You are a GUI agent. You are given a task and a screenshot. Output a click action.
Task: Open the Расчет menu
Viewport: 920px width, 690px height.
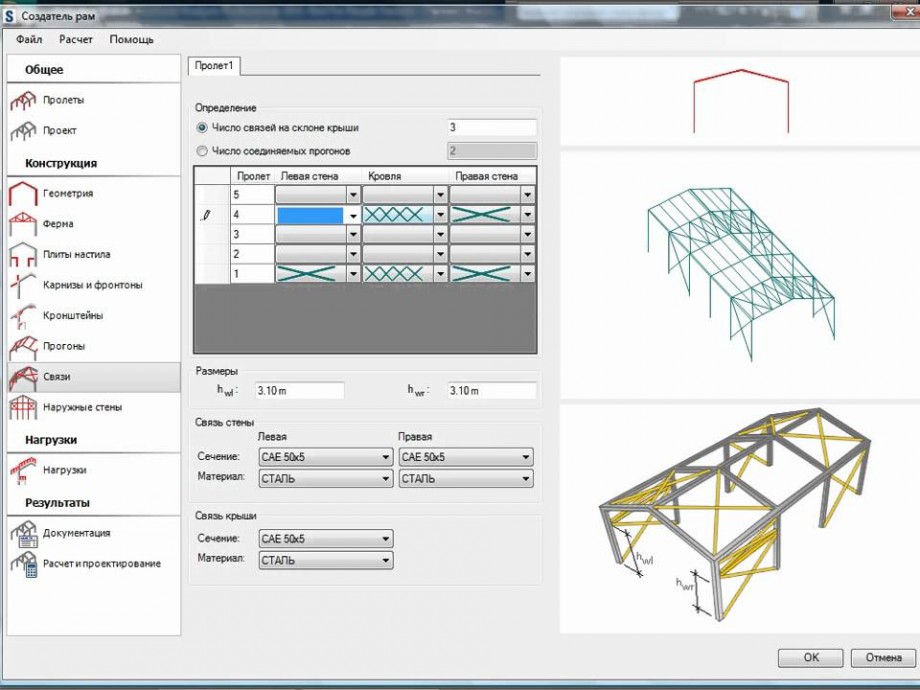[x=76, y=39]
